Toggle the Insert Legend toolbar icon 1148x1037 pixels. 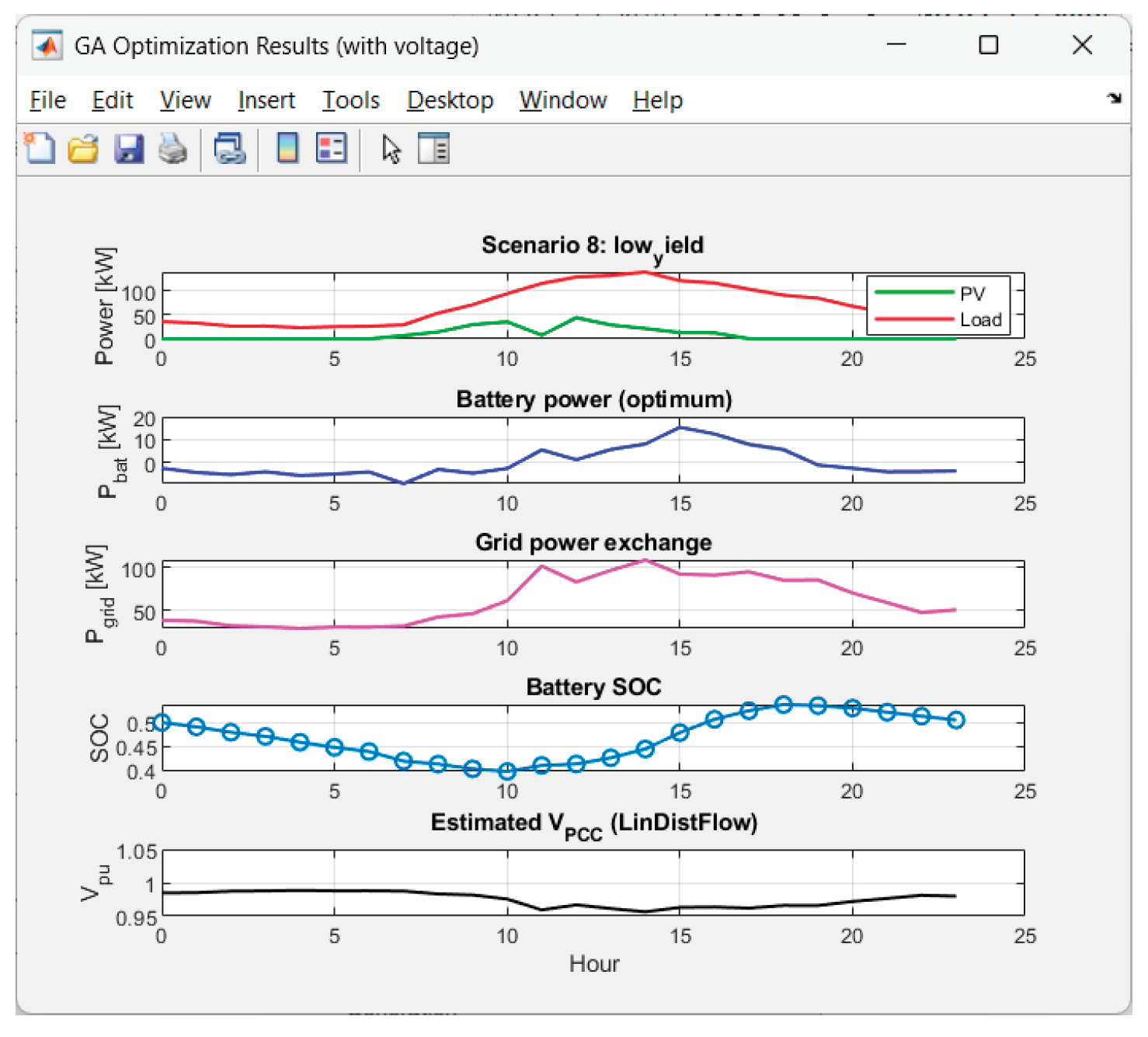pyautogui.click(x=331, y=148)
